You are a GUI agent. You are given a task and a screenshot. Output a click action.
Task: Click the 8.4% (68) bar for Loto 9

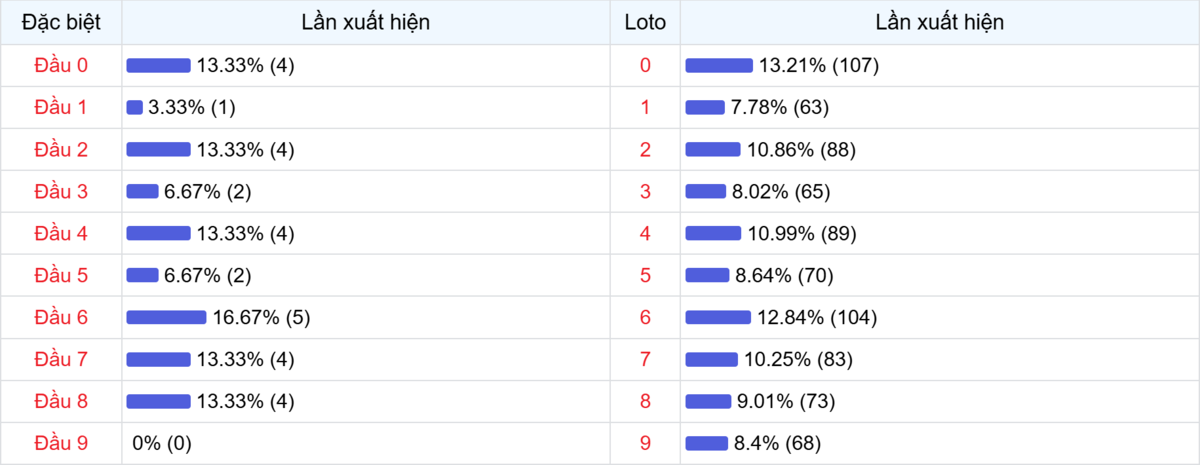point(707,443)
